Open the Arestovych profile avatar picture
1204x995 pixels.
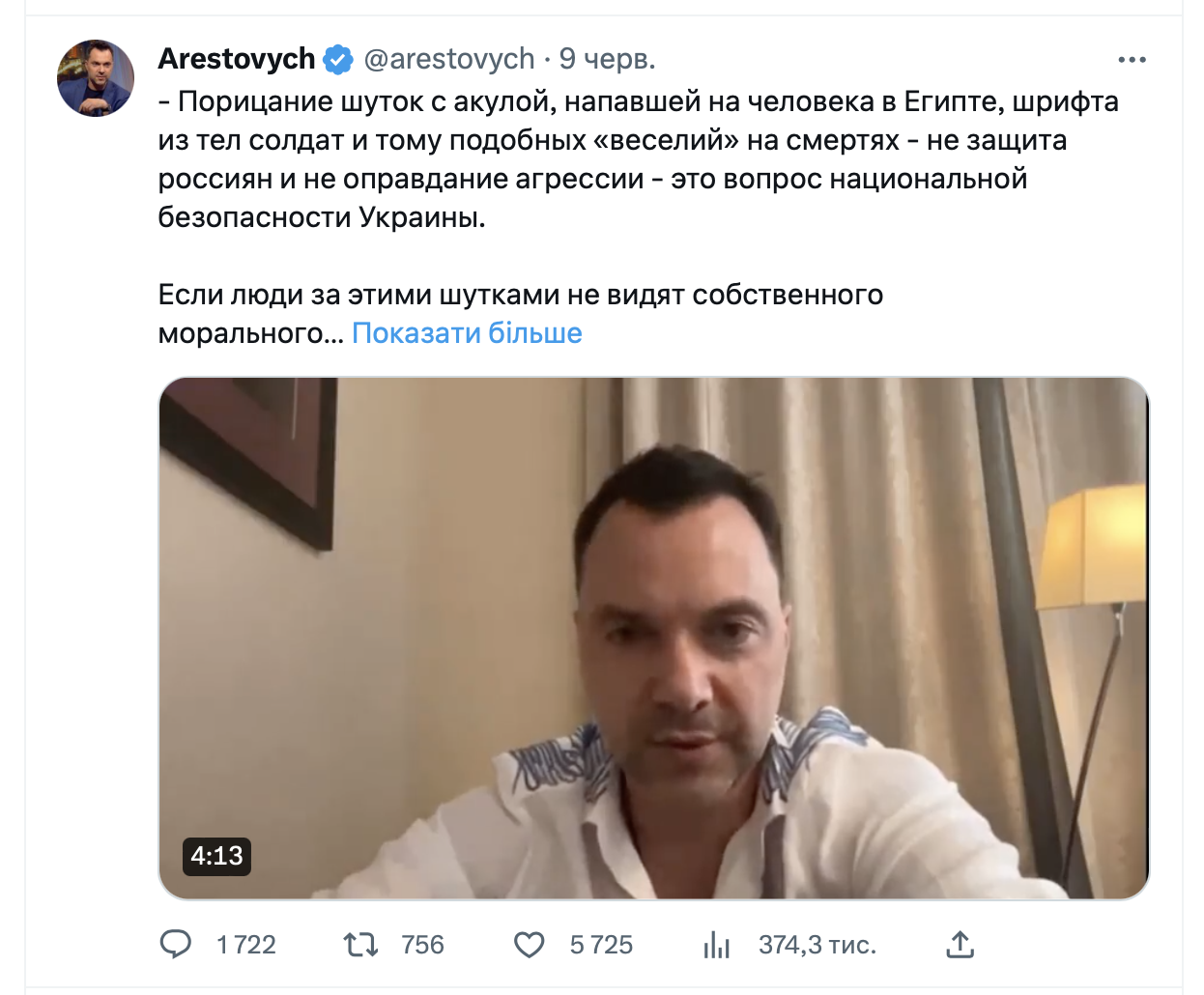[96, 78]
